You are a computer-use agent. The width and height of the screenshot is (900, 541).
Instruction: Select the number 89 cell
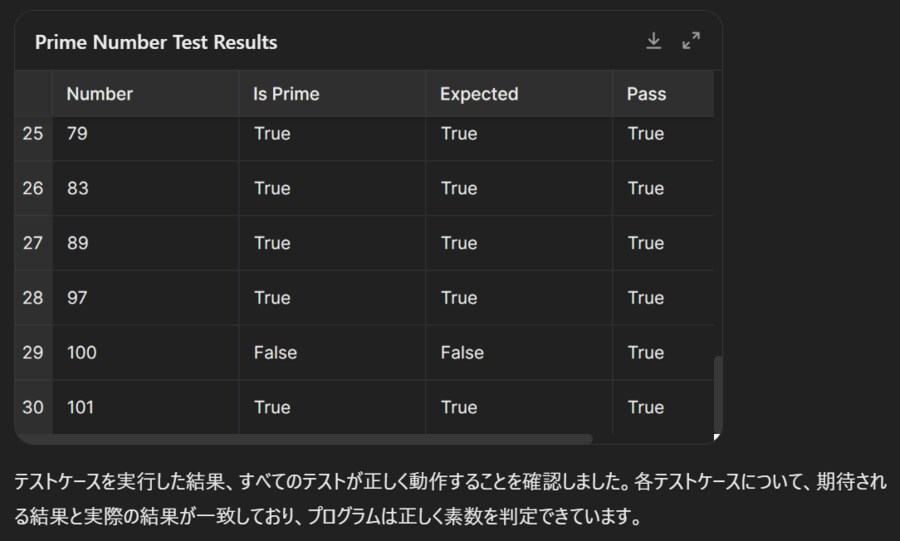click(x=78, y=243)
